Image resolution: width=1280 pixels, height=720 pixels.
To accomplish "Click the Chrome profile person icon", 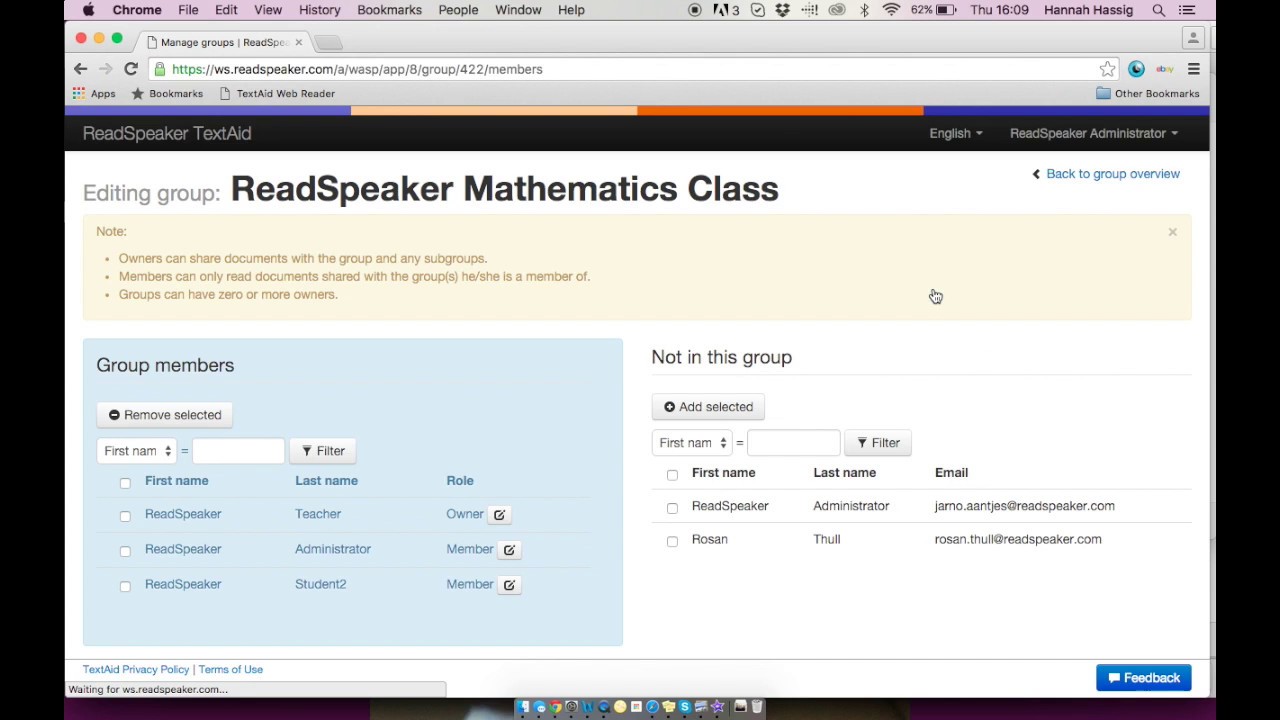I will (1193, 38).
